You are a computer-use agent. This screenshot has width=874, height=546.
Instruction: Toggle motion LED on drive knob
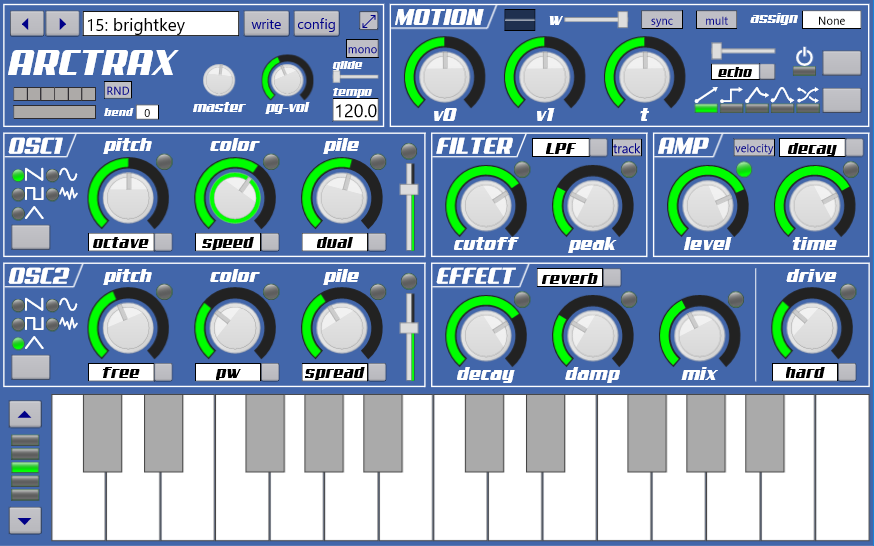click(x=848, y=291)
